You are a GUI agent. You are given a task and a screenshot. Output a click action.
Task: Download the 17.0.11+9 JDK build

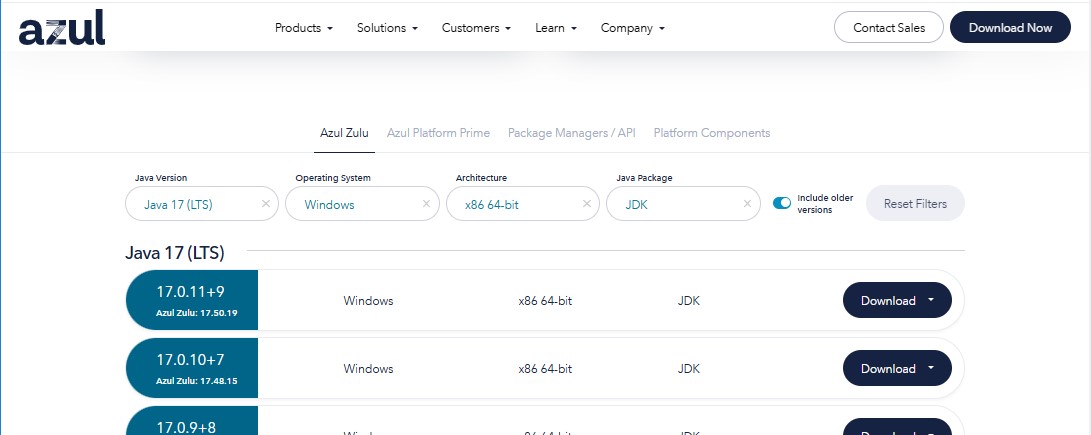click(x=897, y=300)
